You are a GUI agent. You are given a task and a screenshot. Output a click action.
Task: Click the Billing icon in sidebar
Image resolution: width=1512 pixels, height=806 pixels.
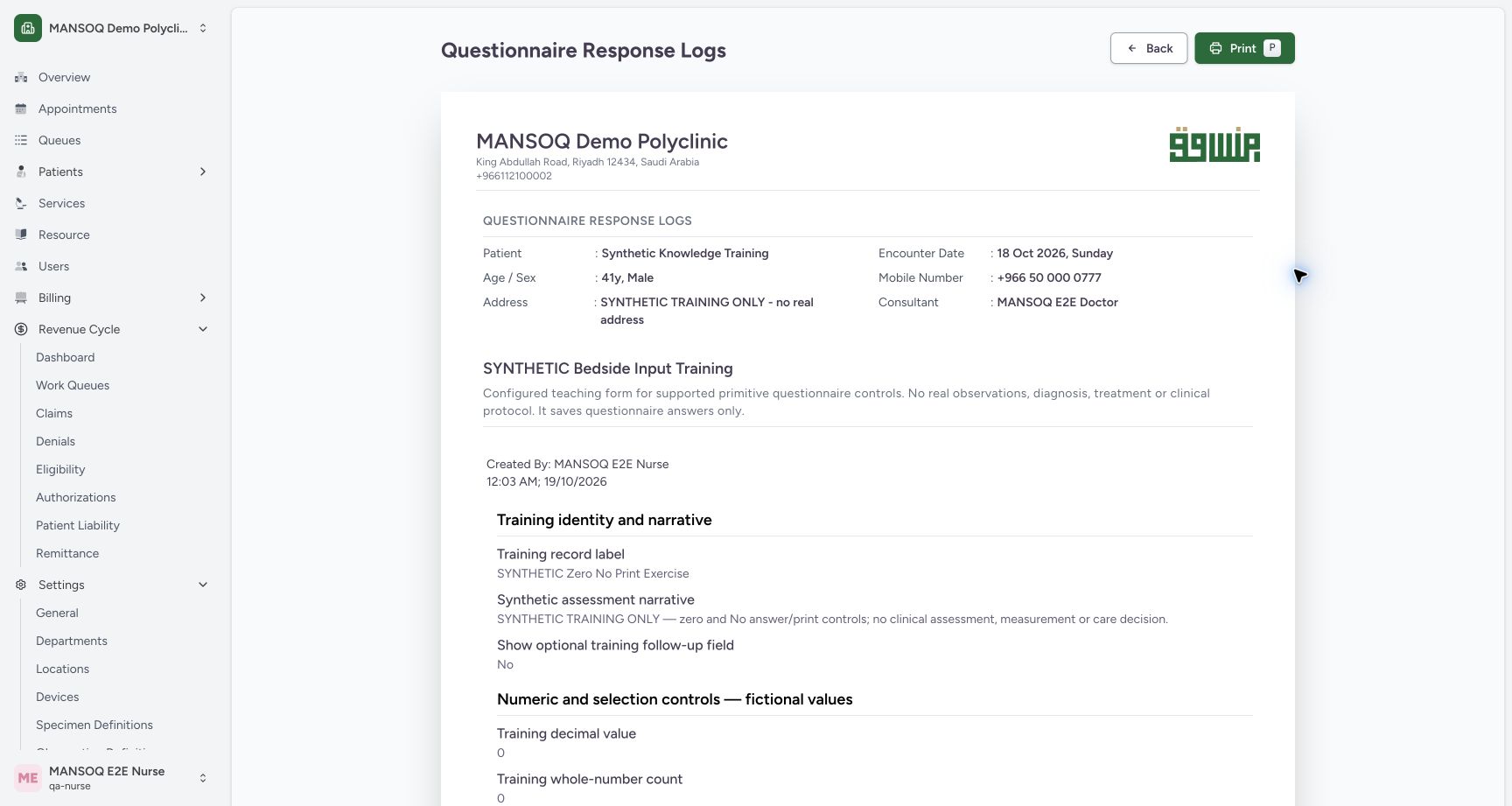[x=21, y=298]
